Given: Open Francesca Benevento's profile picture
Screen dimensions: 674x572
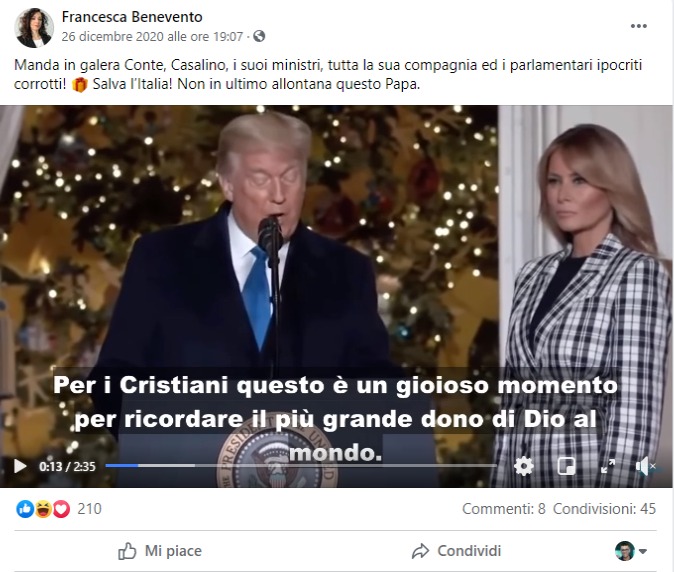Looking at the screenshot, I should (34, 28).
